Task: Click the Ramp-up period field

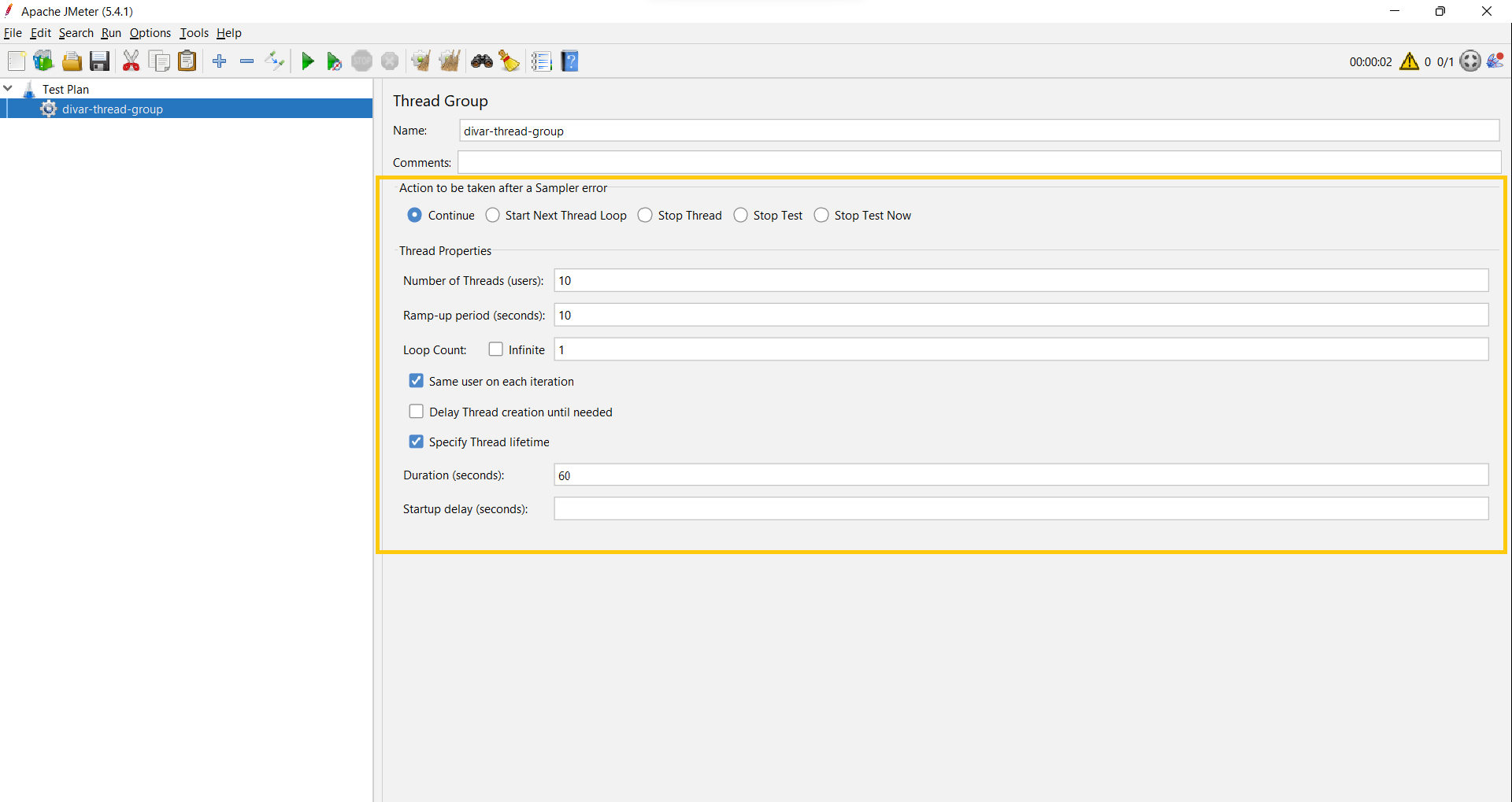Action: [x=1021, y=315]
